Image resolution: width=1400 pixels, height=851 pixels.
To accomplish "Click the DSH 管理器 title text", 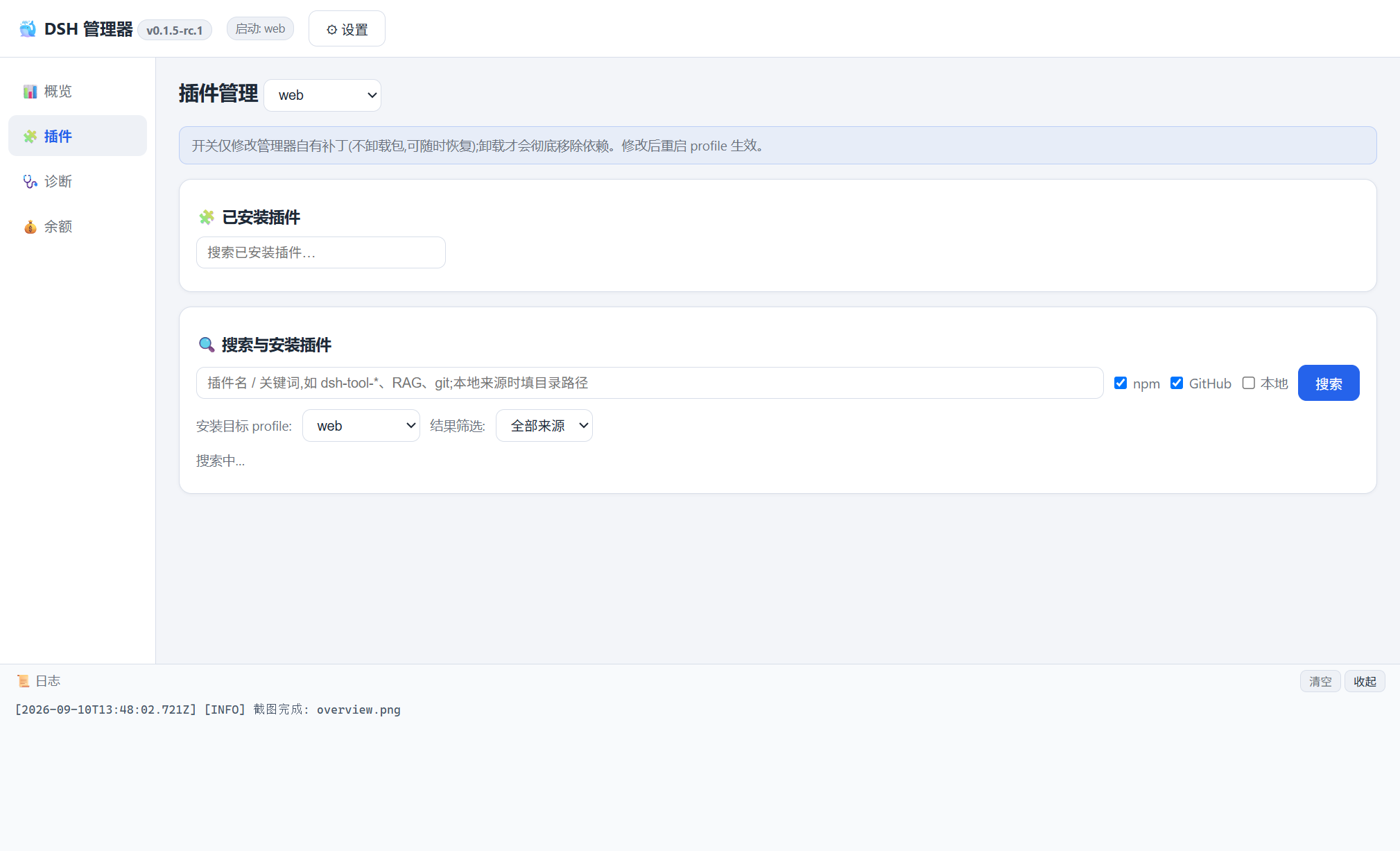I will click(x=89, y=29).
